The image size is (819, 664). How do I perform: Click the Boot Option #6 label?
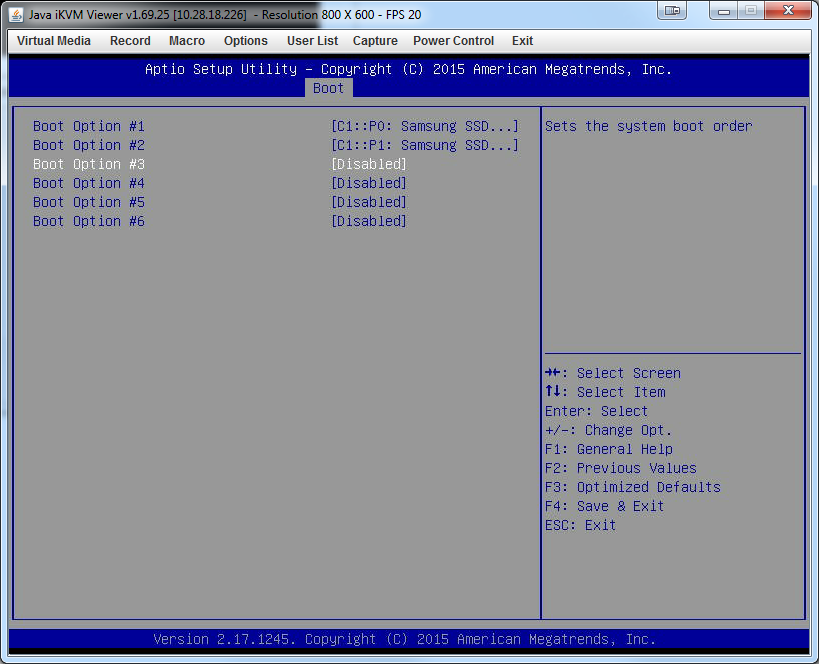click(x=89, y=221)
